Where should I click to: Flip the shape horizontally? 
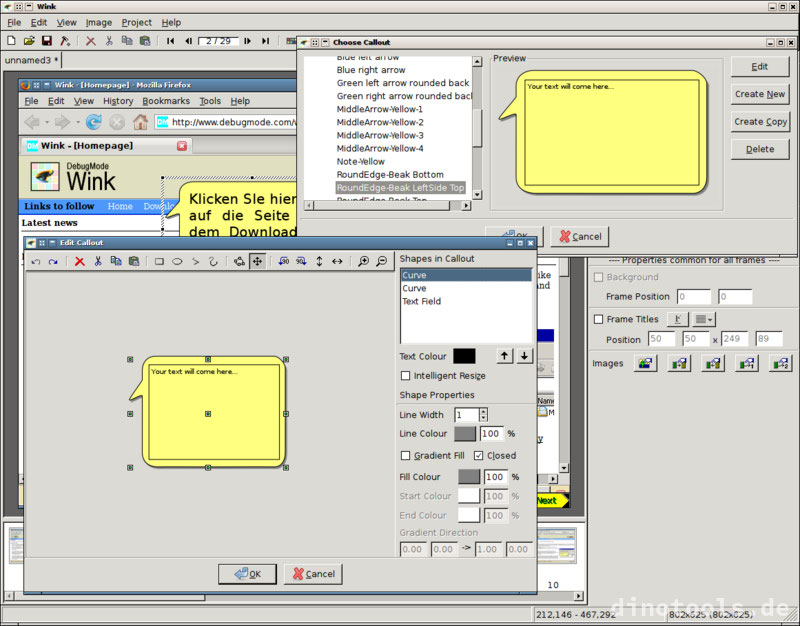(x=337, y=262)
